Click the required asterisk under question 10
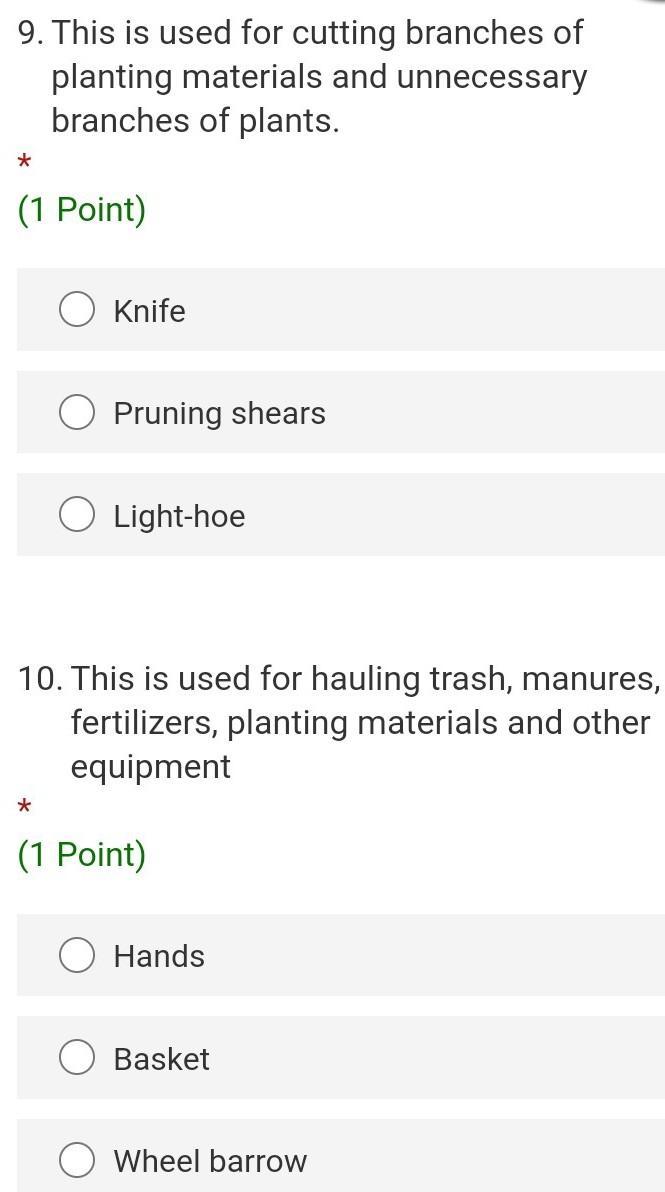This screenshot has width=665, height=1192. 24,807
